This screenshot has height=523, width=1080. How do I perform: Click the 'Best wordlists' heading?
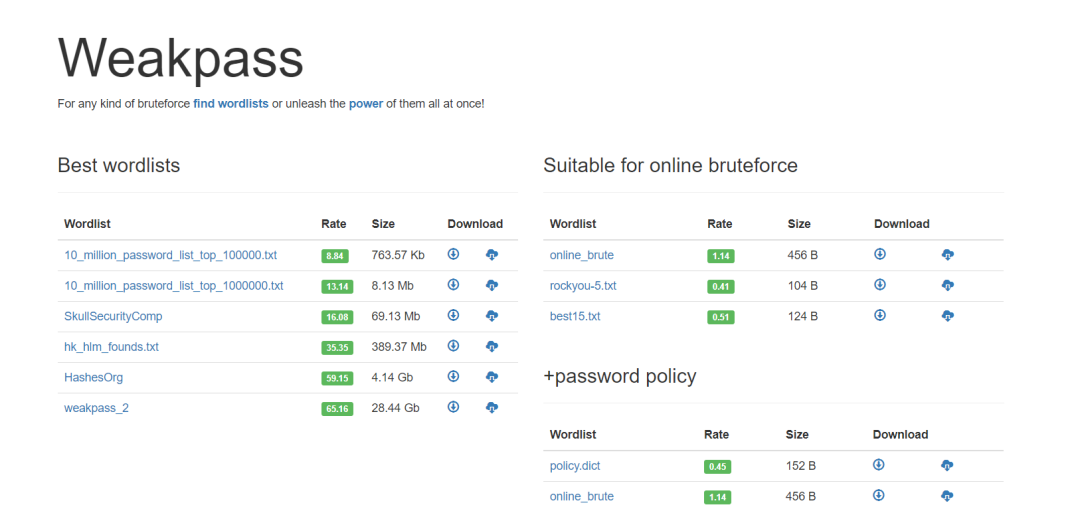[118, 165]
